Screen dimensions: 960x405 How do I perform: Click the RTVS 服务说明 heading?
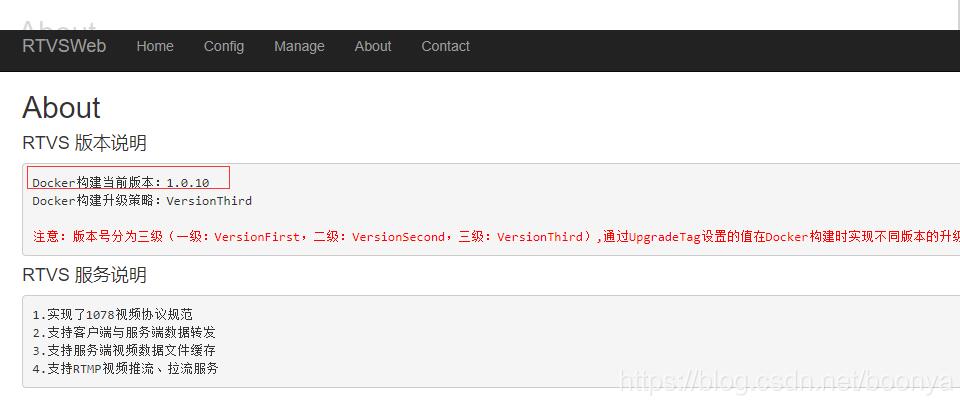[85, 275]
